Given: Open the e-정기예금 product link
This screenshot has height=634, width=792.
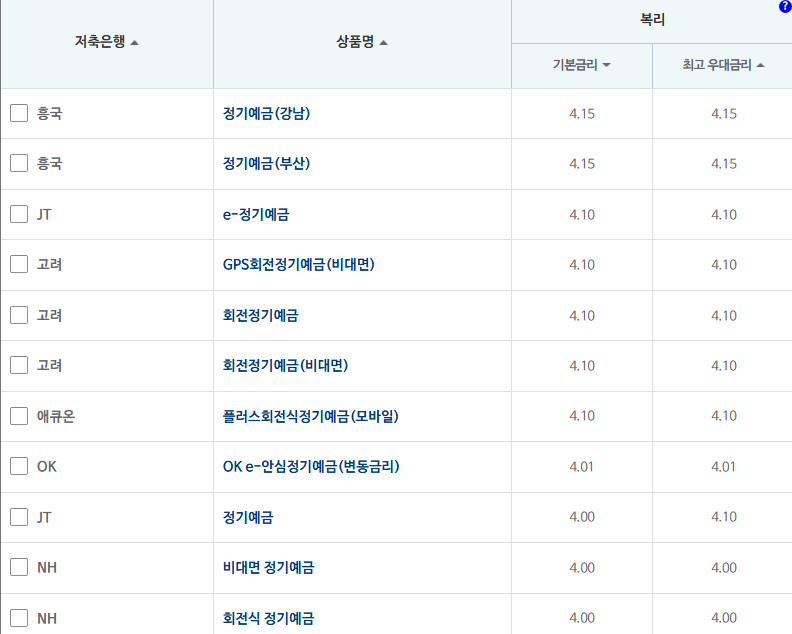Looking at the screenshot, I should (256, 214).
